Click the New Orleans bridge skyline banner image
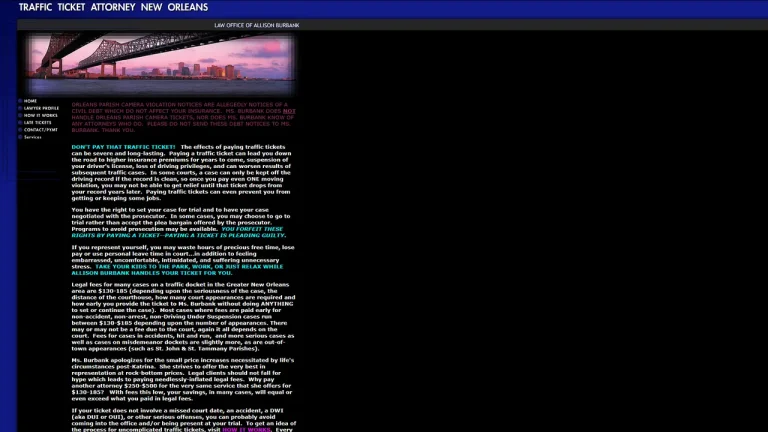This screenshot has height=432, width=768. pos(160,64)
